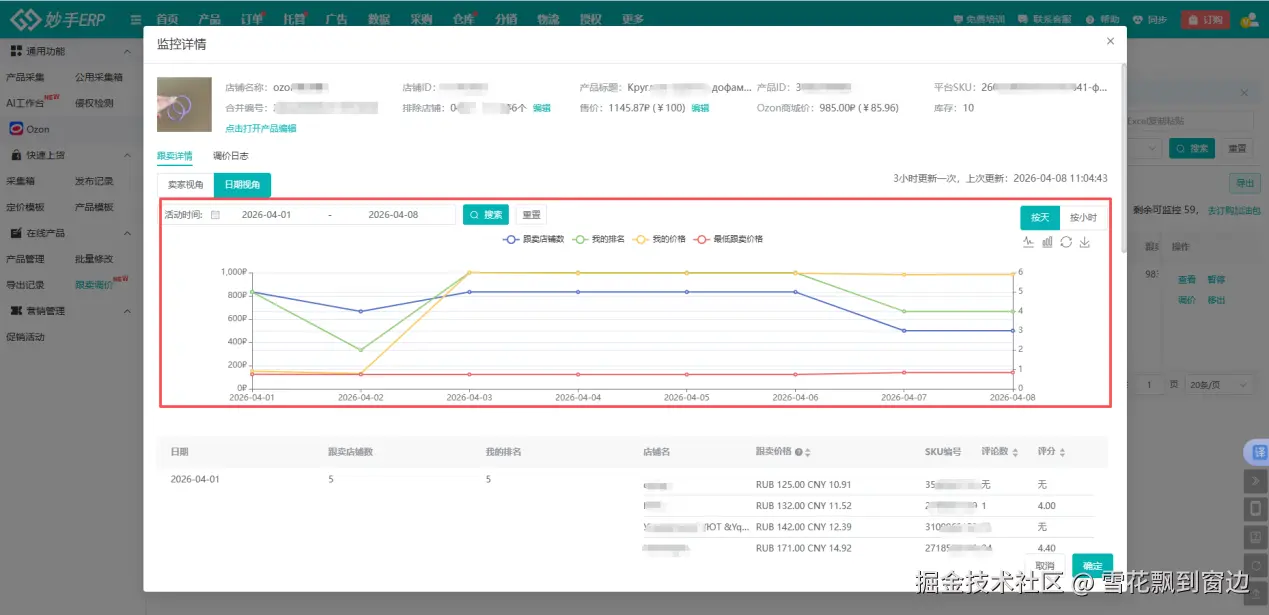Image resolution: width=1269 pixels, height=615 pixels.
Task: Collapse 通用功能 sidebar section
Action: pos(127,51)
